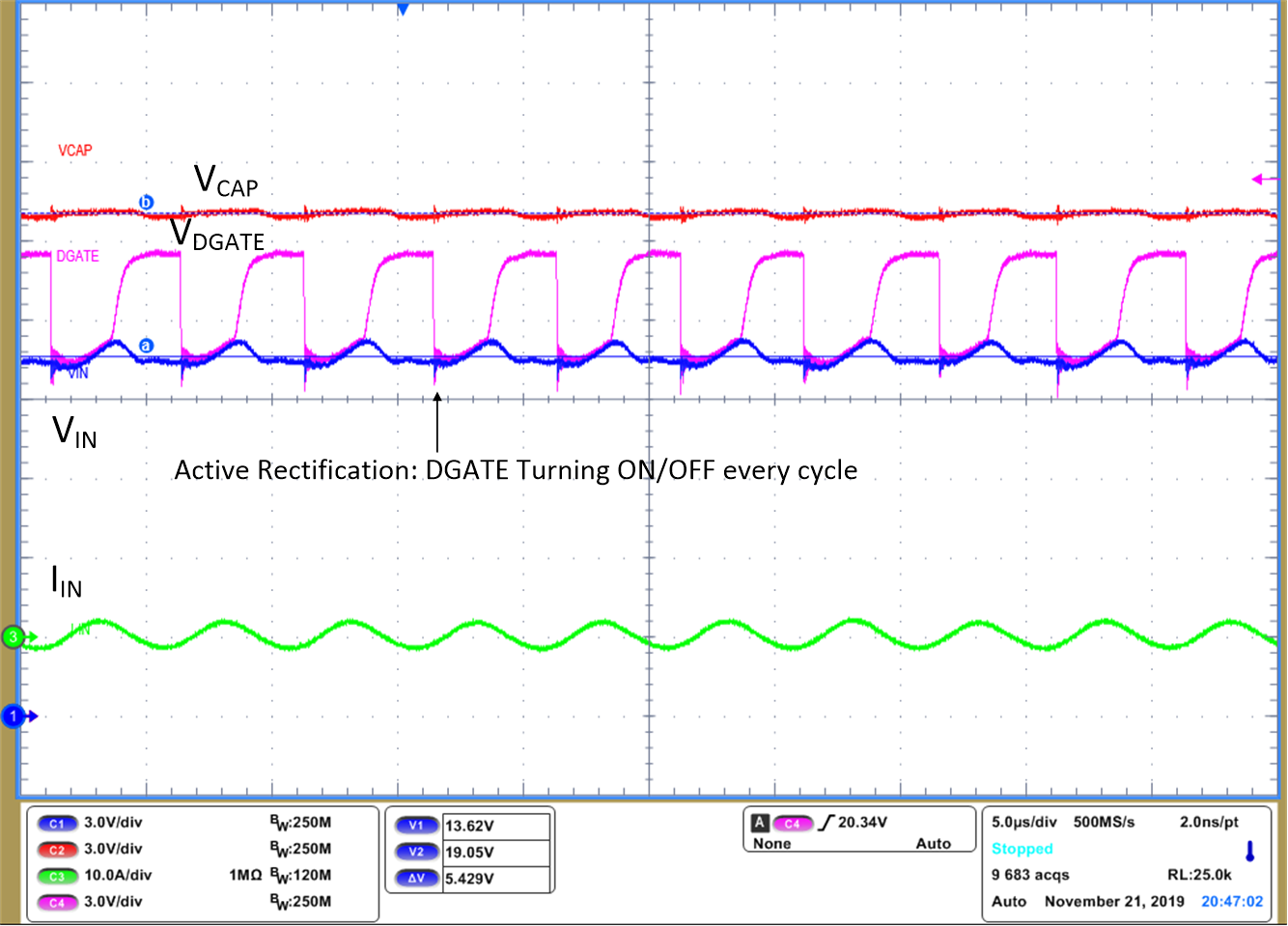Click the 5.0µs/div timebase setting

tap(1023, 822)
